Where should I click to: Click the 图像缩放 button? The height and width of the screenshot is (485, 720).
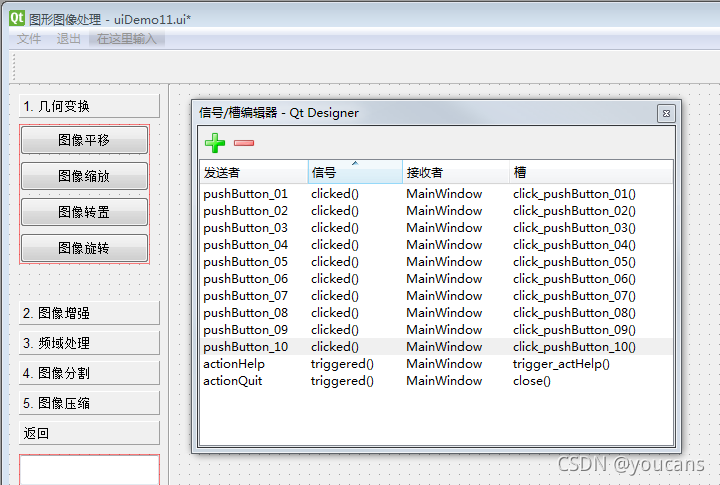click(84, 176)
